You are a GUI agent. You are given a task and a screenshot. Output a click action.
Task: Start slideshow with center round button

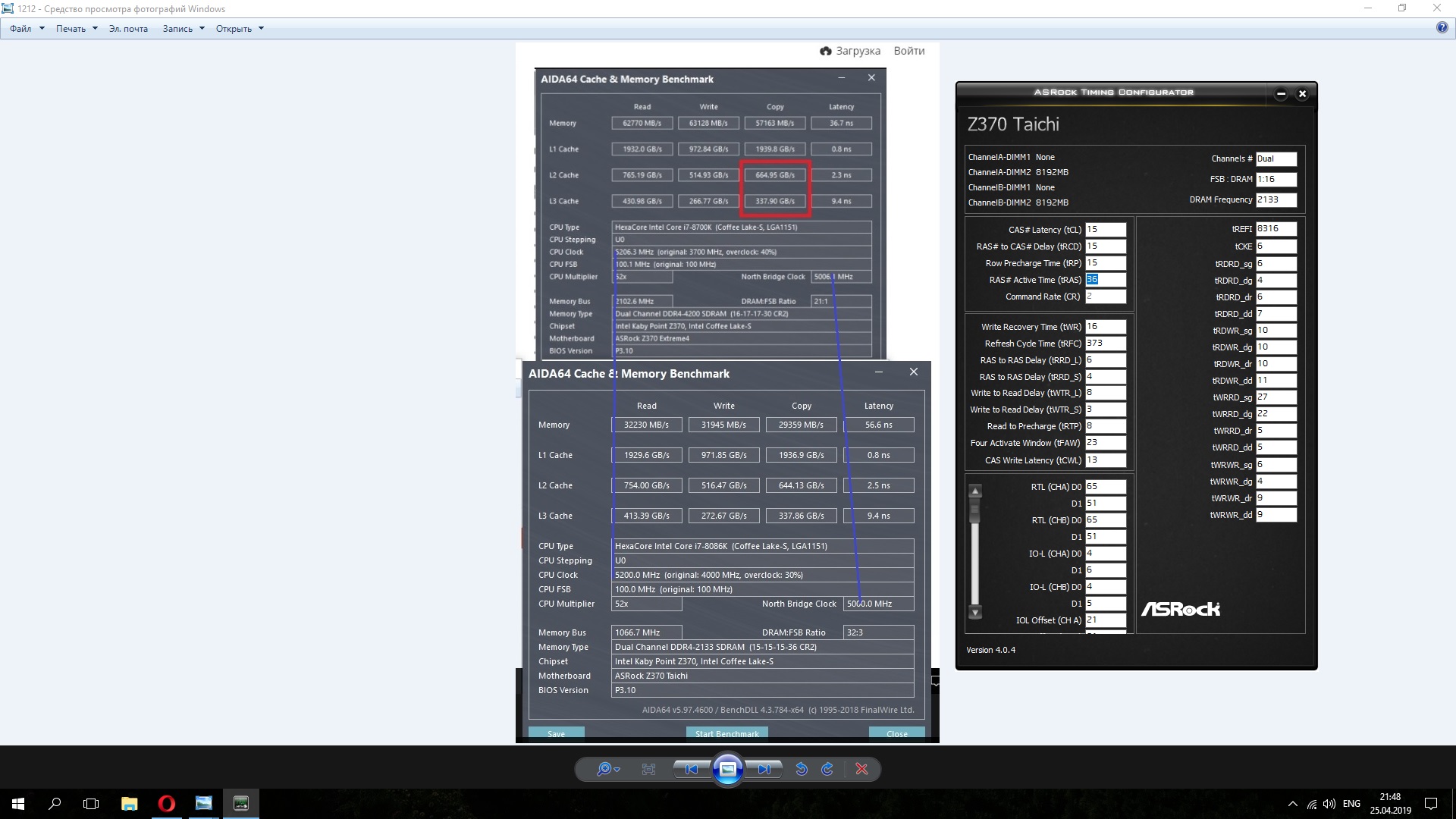click(x=727, y=769)
